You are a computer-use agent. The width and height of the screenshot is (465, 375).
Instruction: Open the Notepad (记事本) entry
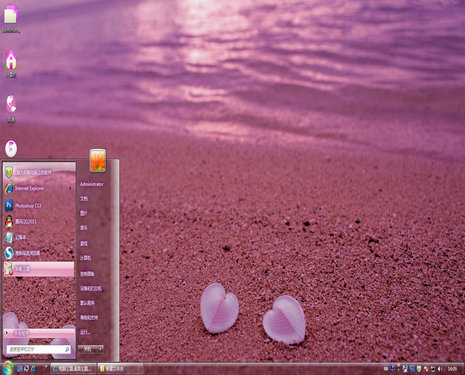(39, 237)
